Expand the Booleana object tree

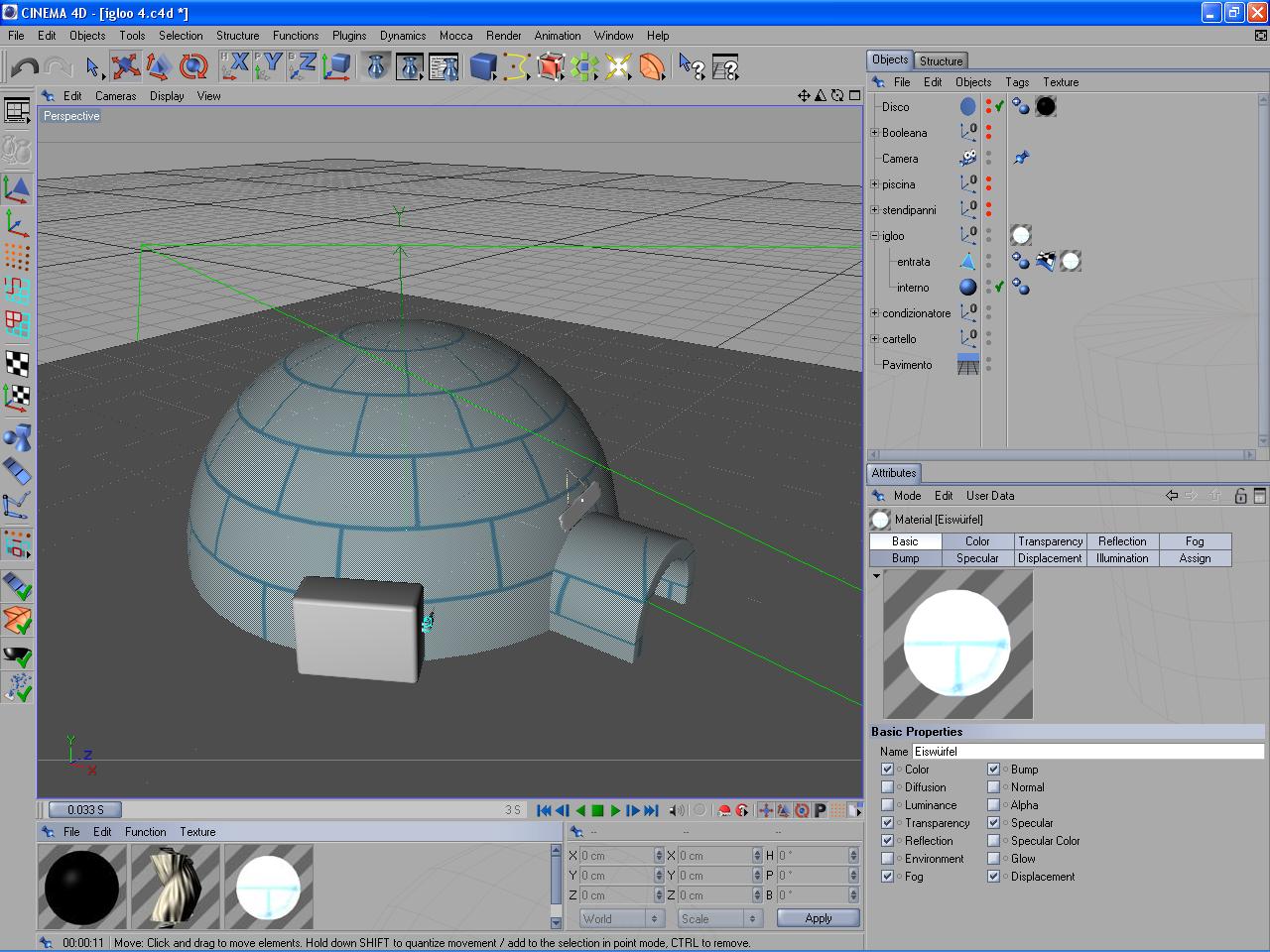874,133
